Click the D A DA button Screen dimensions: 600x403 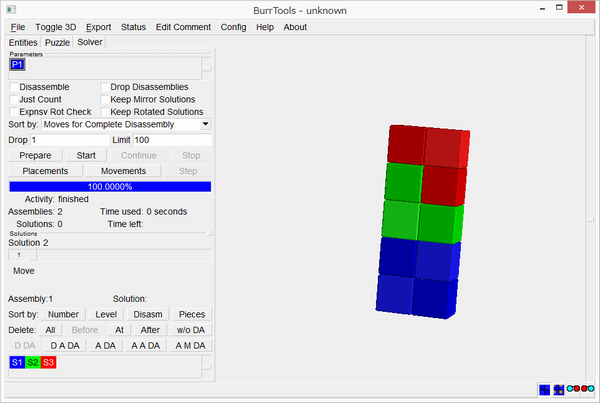coord(65,346)
